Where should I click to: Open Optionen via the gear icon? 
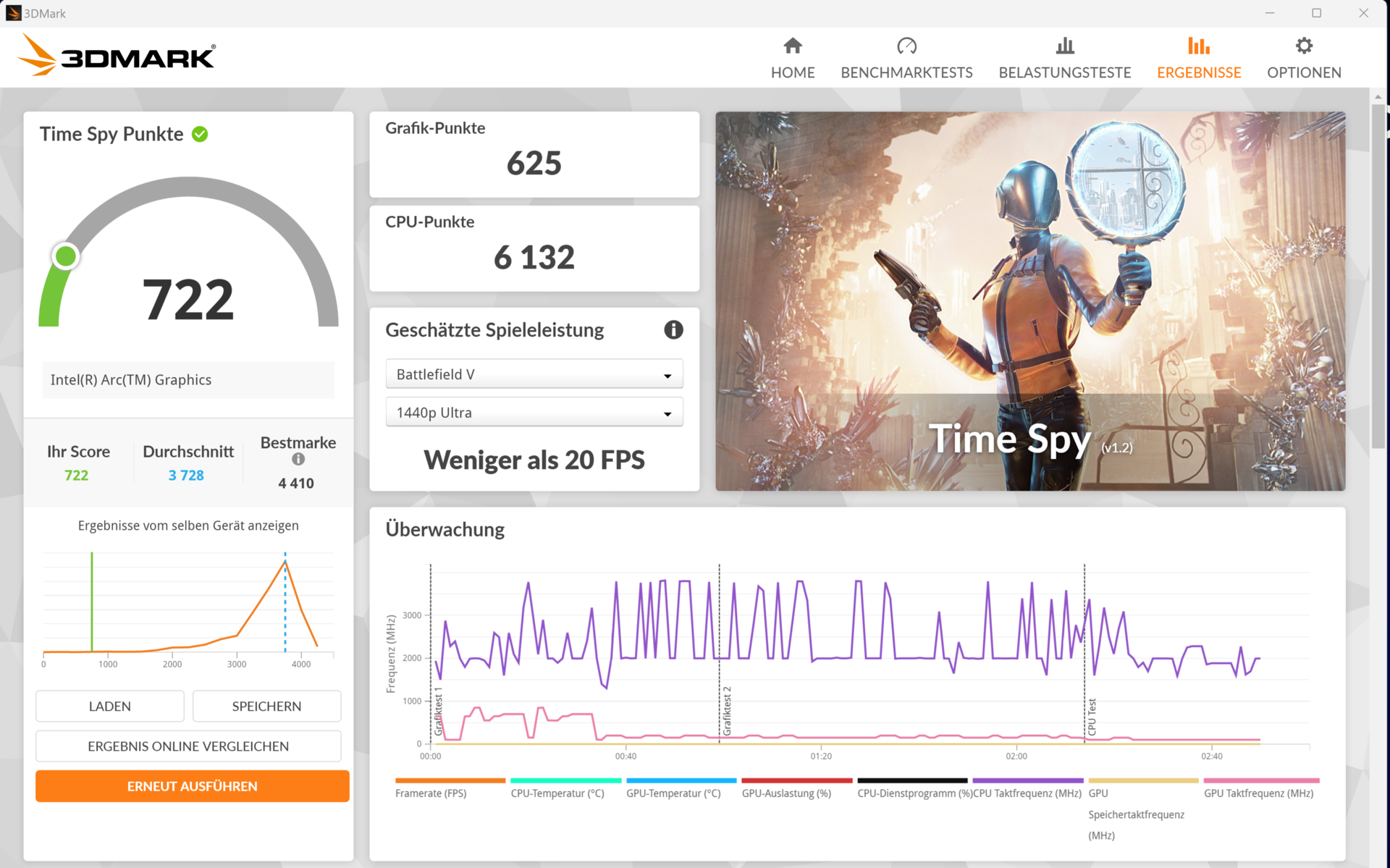point(1304,46)
